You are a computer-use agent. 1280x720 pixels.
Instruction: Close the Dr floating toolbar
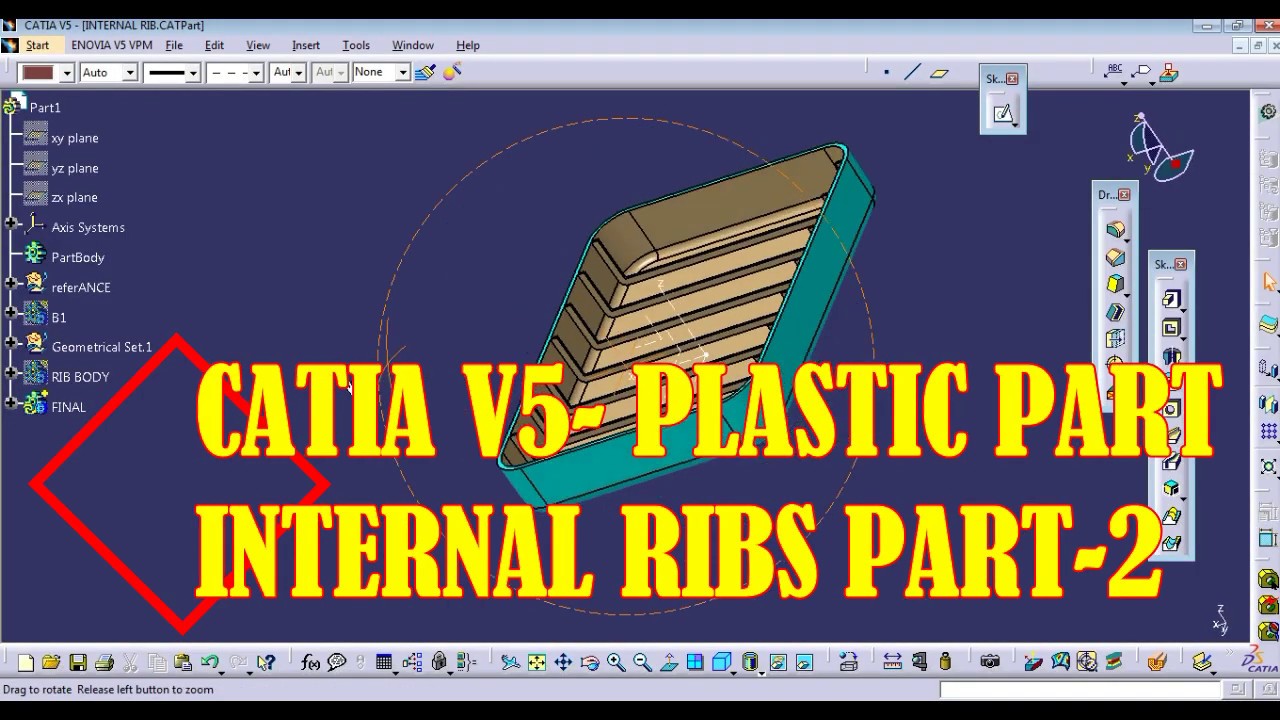pos(1125,195)
